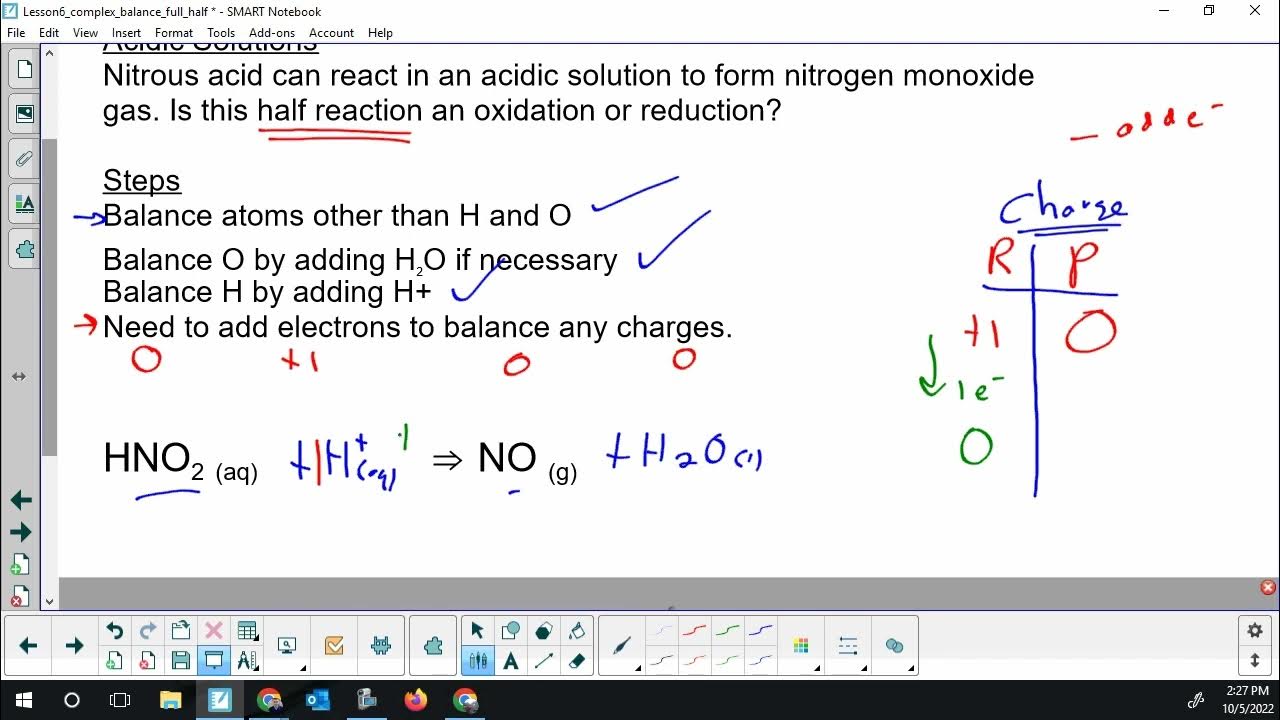Screen dimensions: 1280x720
Task: Close the bottom gray panel
Action: tap(1268, 588)
